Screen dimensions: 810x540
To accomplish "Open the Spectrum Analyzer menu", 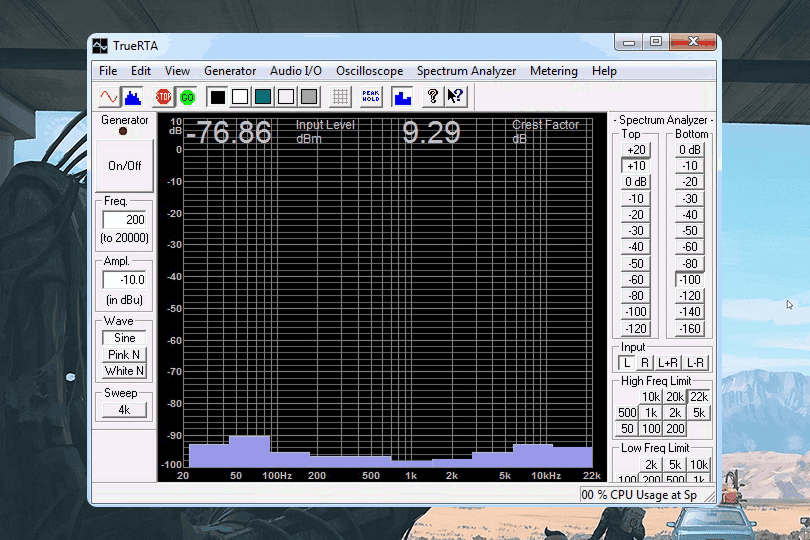I will coord(466,71).
